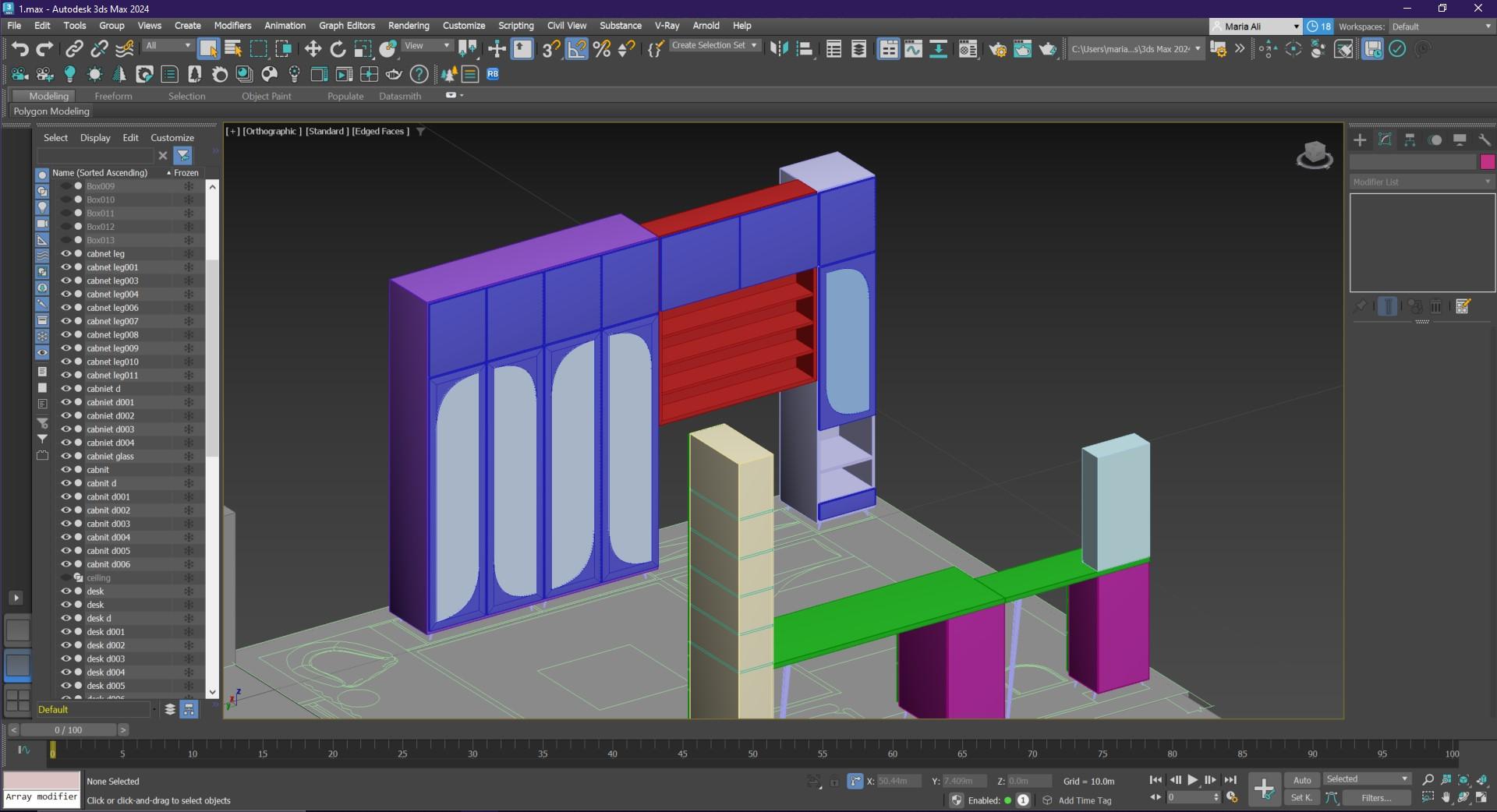
Task: Click the scene explorer Customize menu
Action: 172,138
